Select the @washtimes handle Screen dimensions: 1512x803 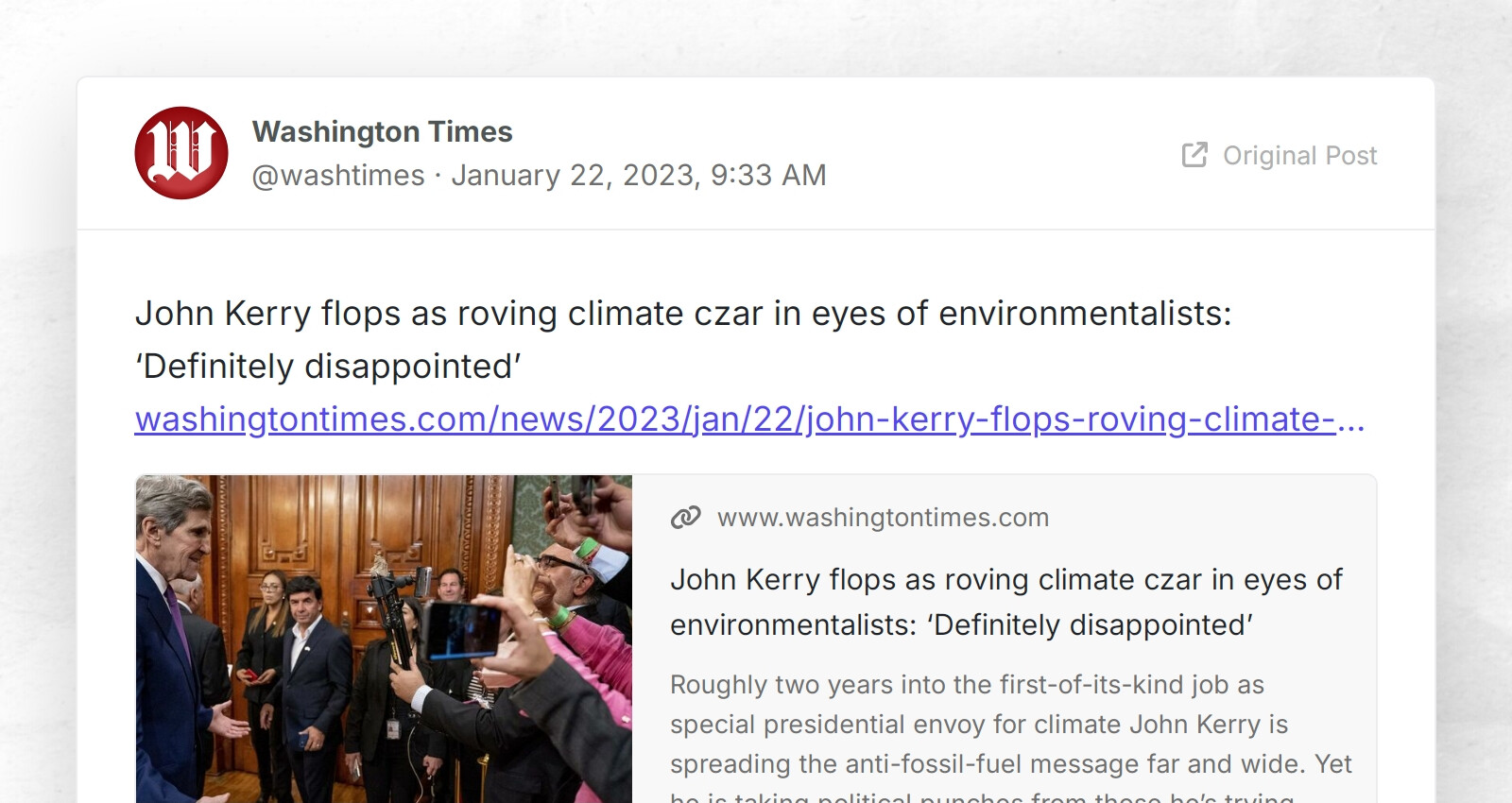[335, 175]
